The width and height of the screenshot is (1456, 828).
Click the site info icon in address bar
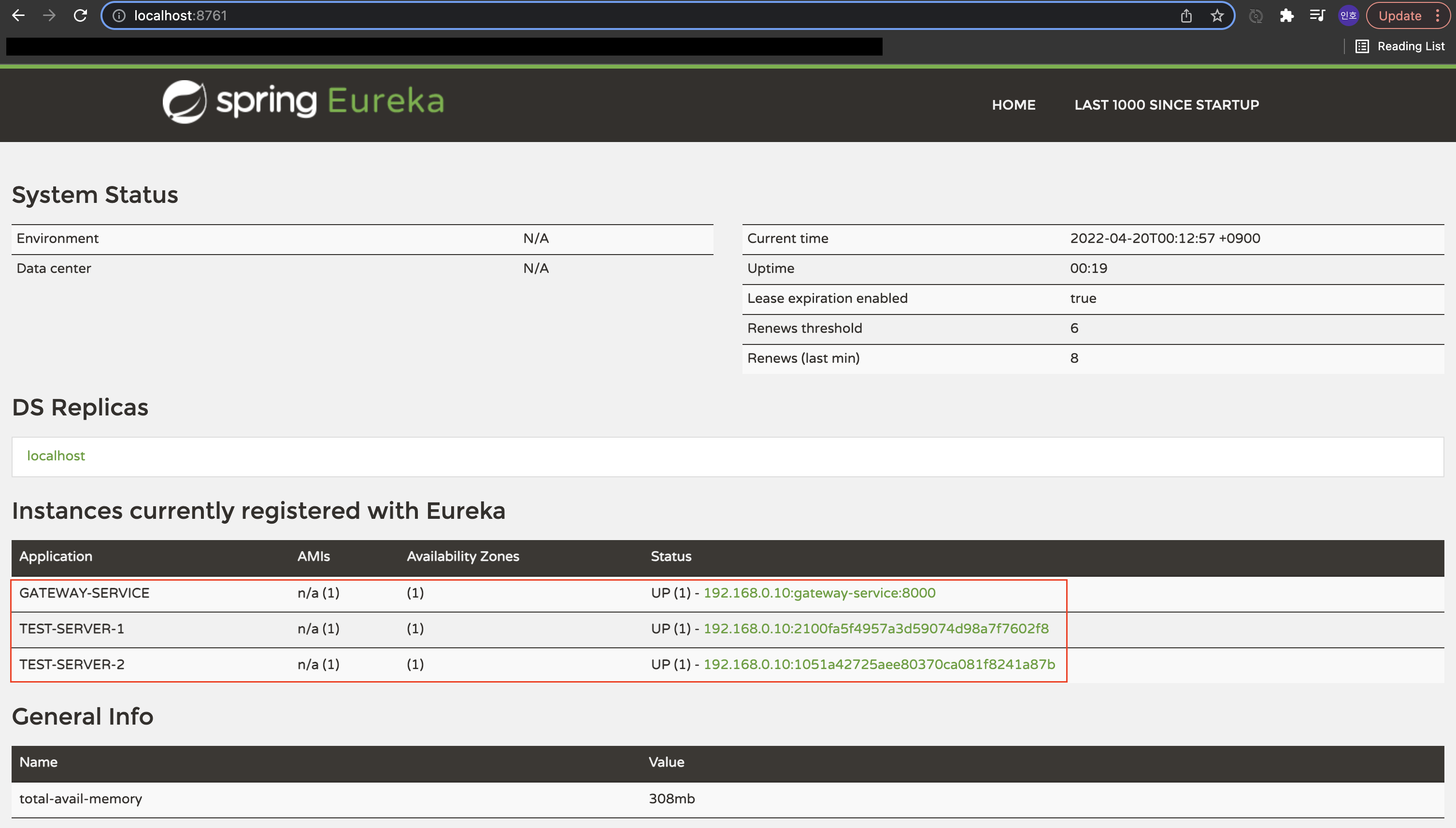point(119,15)
